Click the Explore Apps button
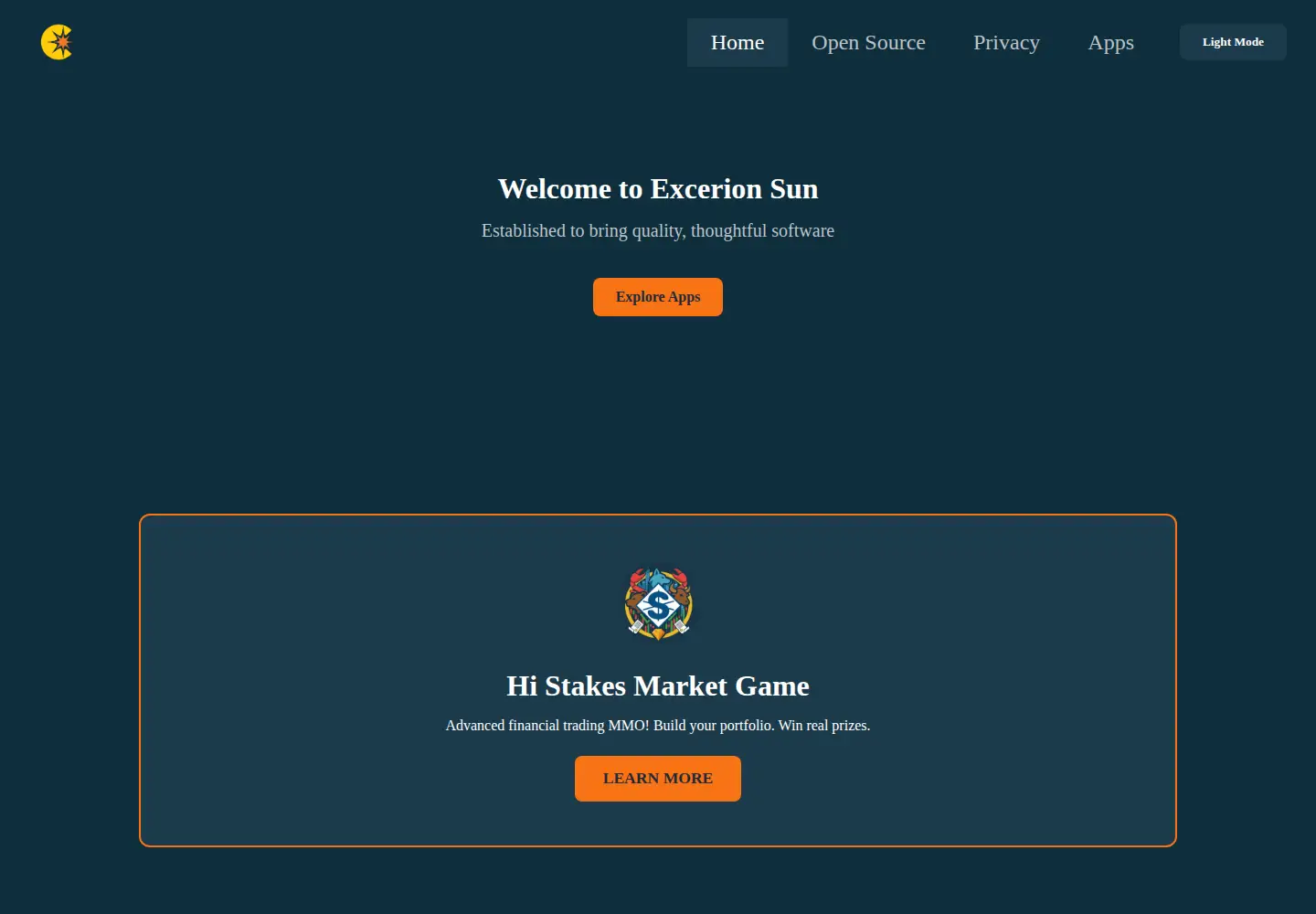 click(x=658, y=297)
